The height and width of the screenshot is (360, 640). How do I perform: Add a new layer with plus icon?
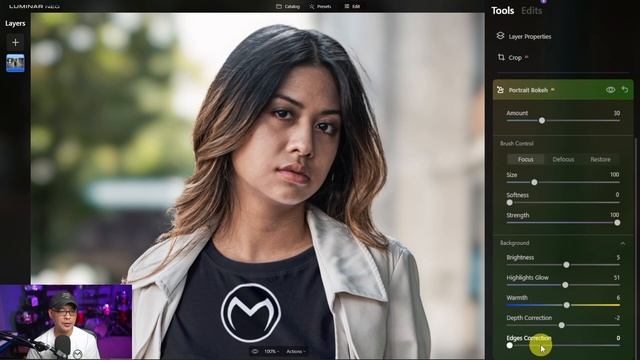coord(16,42)
